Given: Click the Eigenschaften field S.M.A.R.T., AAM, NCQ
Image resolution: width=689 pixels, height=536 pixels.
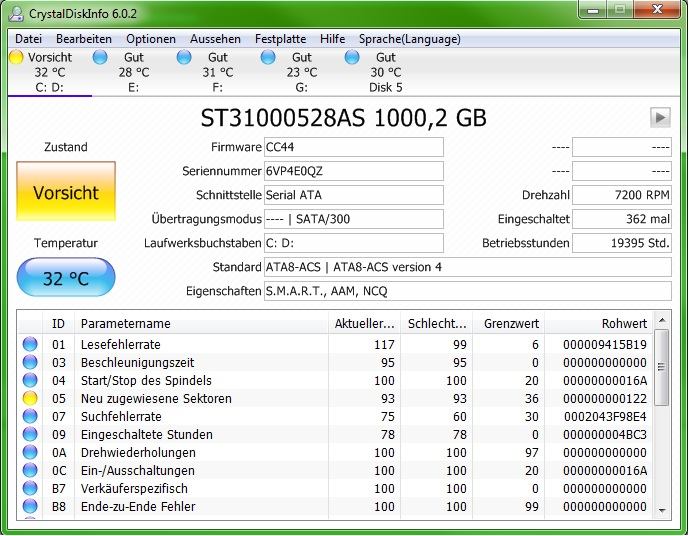Looking at the screenshot, I should tap(468, 291).
